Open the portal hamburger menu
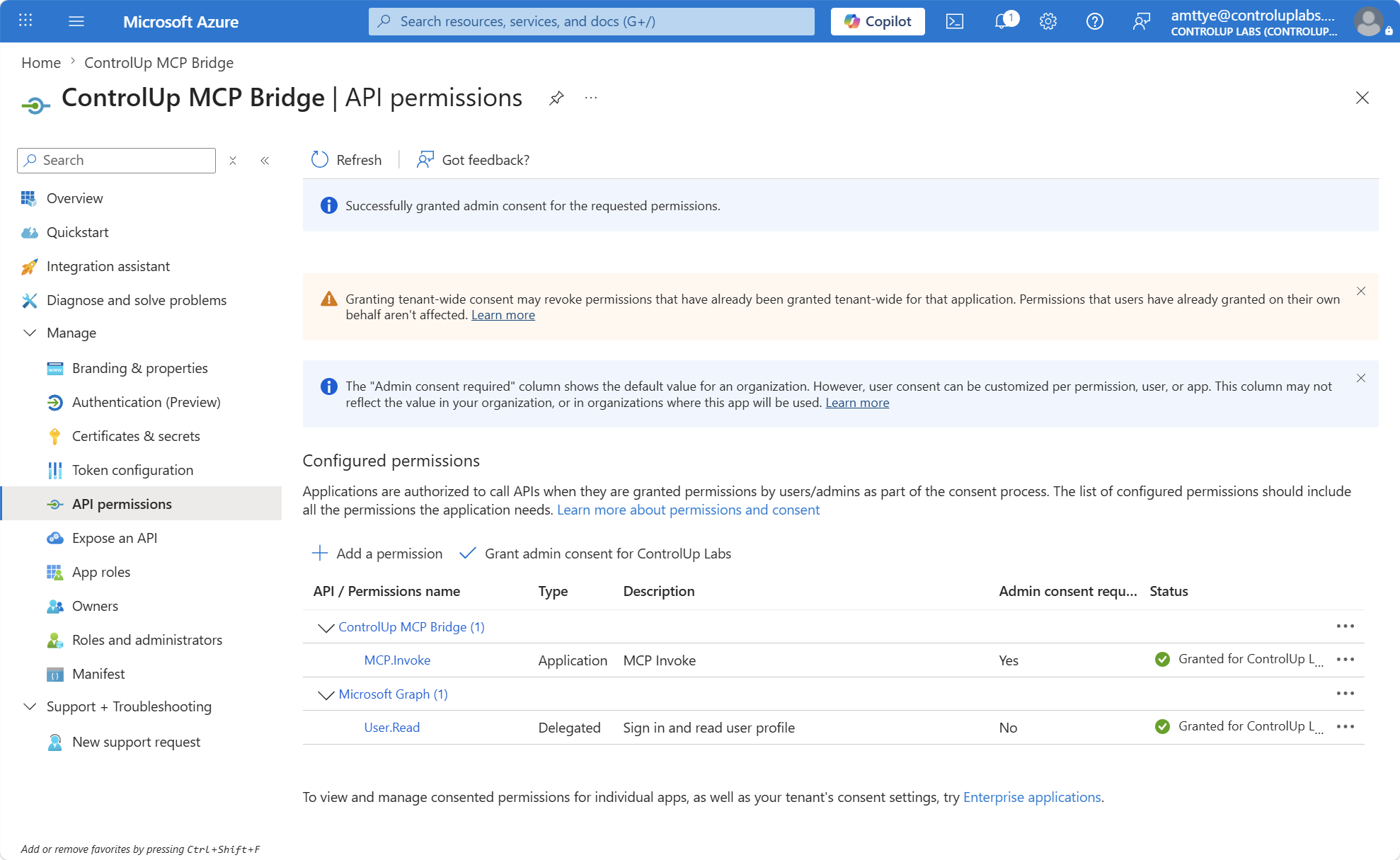1400x860 pixels. point(76,21)
